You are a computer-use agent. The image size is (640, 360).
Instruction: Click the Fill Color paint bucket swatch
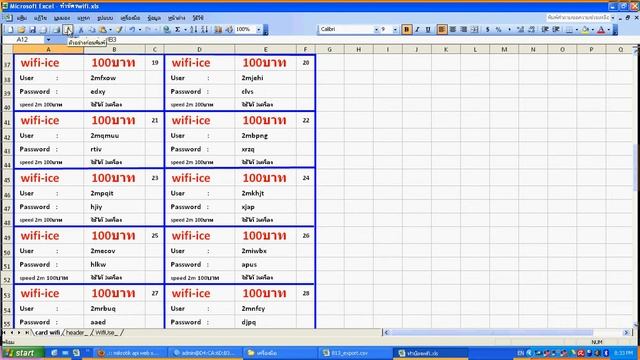point(585,29)
